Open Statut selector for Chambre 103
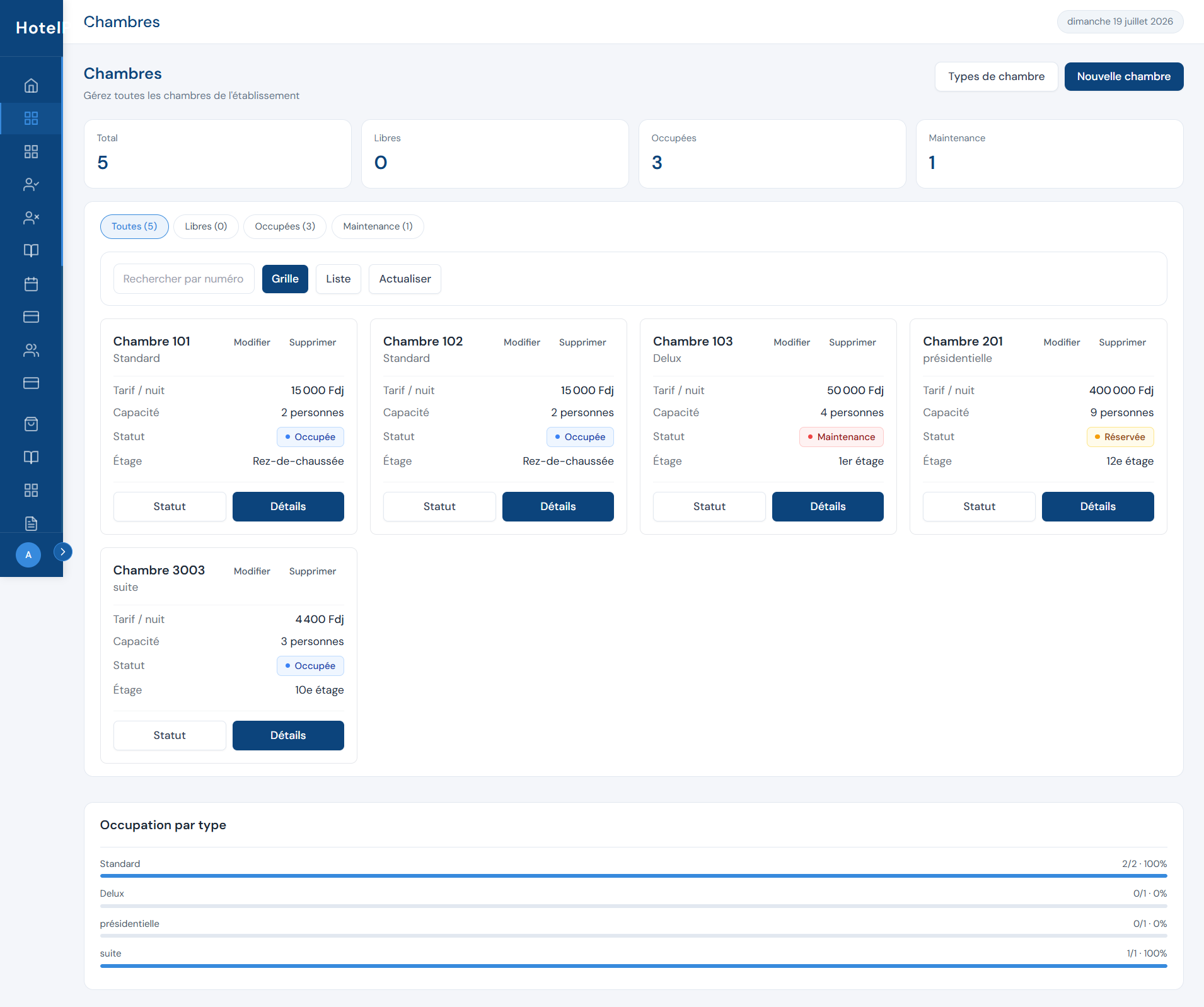The height and width of the screenshot is (1007, 1204). click(x=709, y=506)
